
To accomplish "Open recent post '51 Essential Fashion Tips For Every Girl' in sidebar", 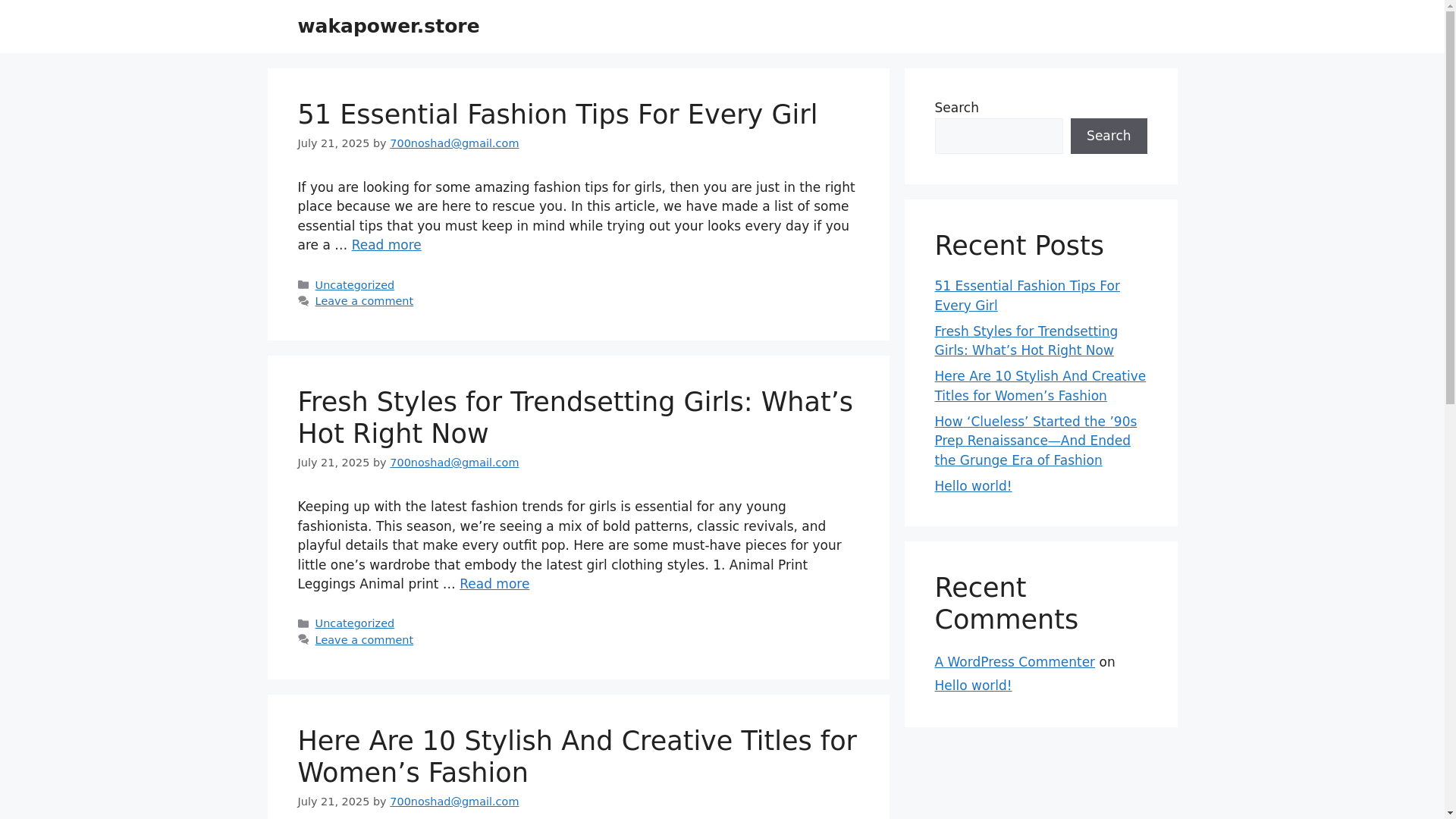I will tap(1027, 296).
